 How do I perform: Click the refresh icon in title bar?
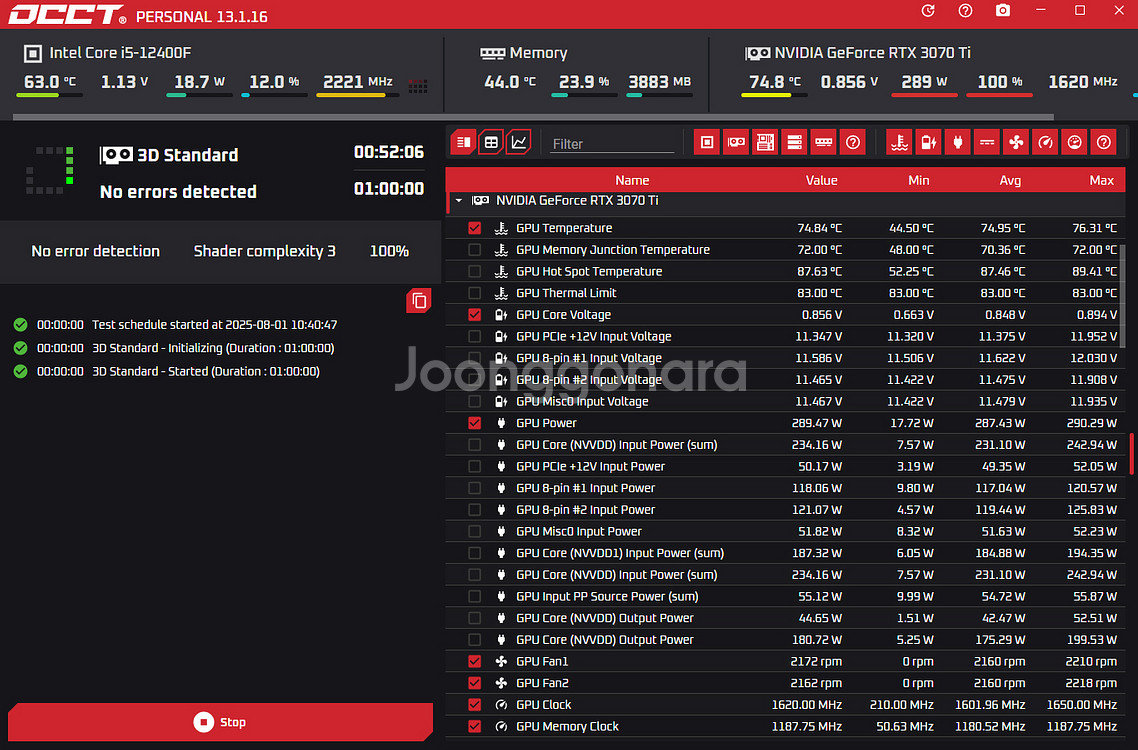point(928,11)
